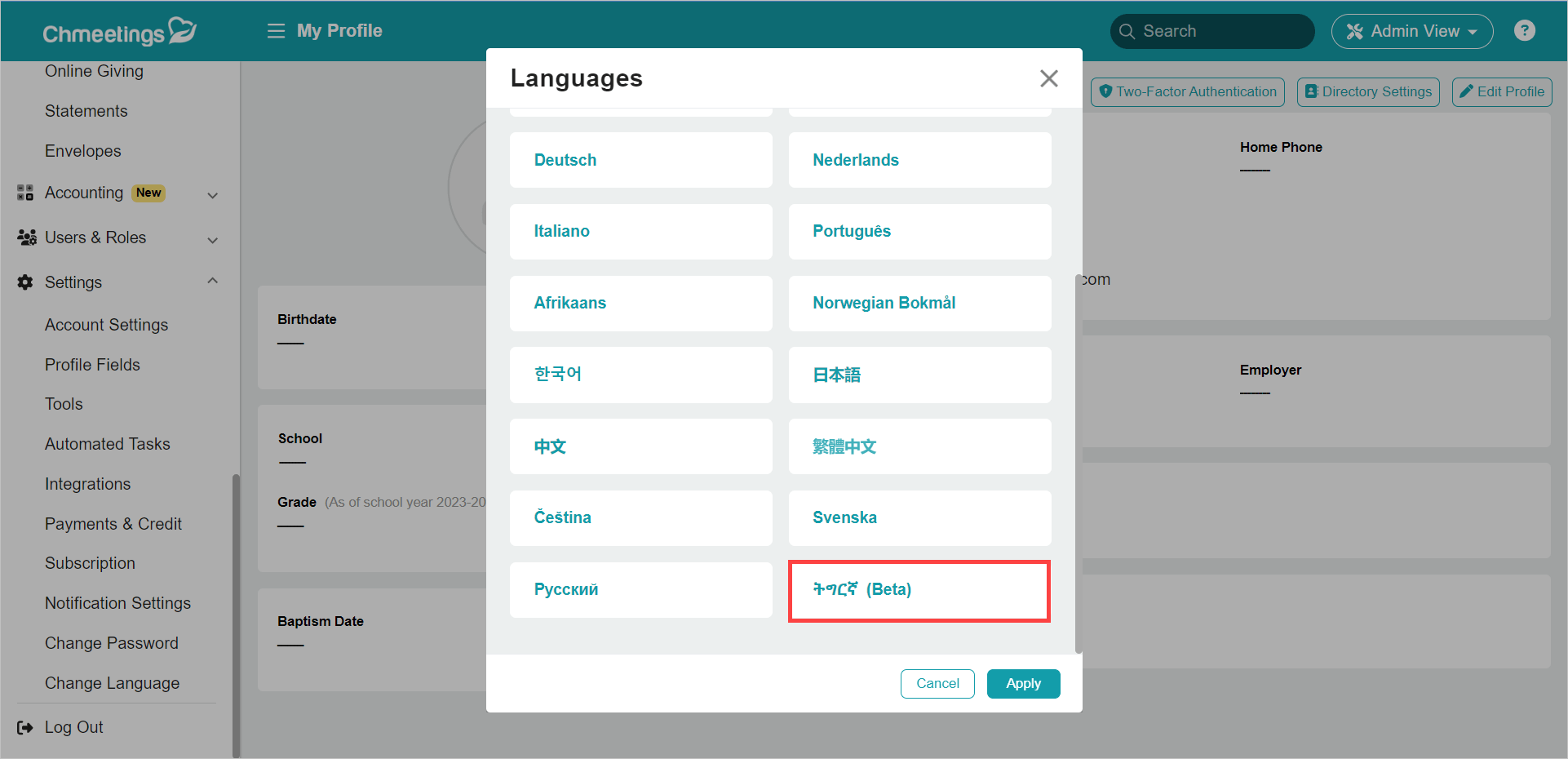Viewport: 1568px width, 759px height.
Task: Click the Home Phone label
Action: point(1281,147)
